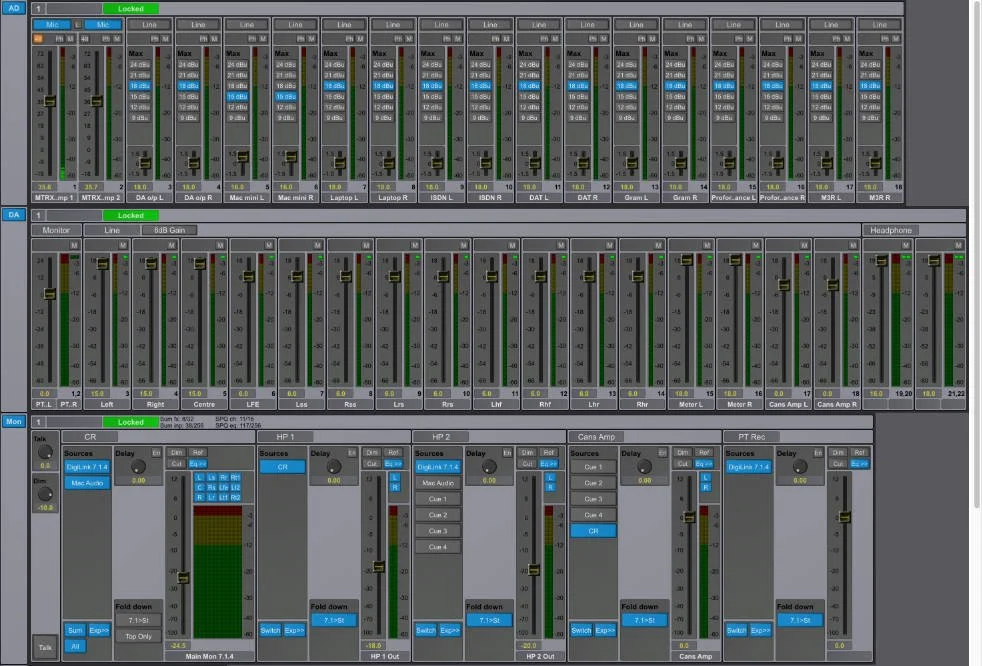Viewport: 982px width, 666px height.
Task: Mute DA channel Left
Action: pyautogui.click(x=123, y=245)
